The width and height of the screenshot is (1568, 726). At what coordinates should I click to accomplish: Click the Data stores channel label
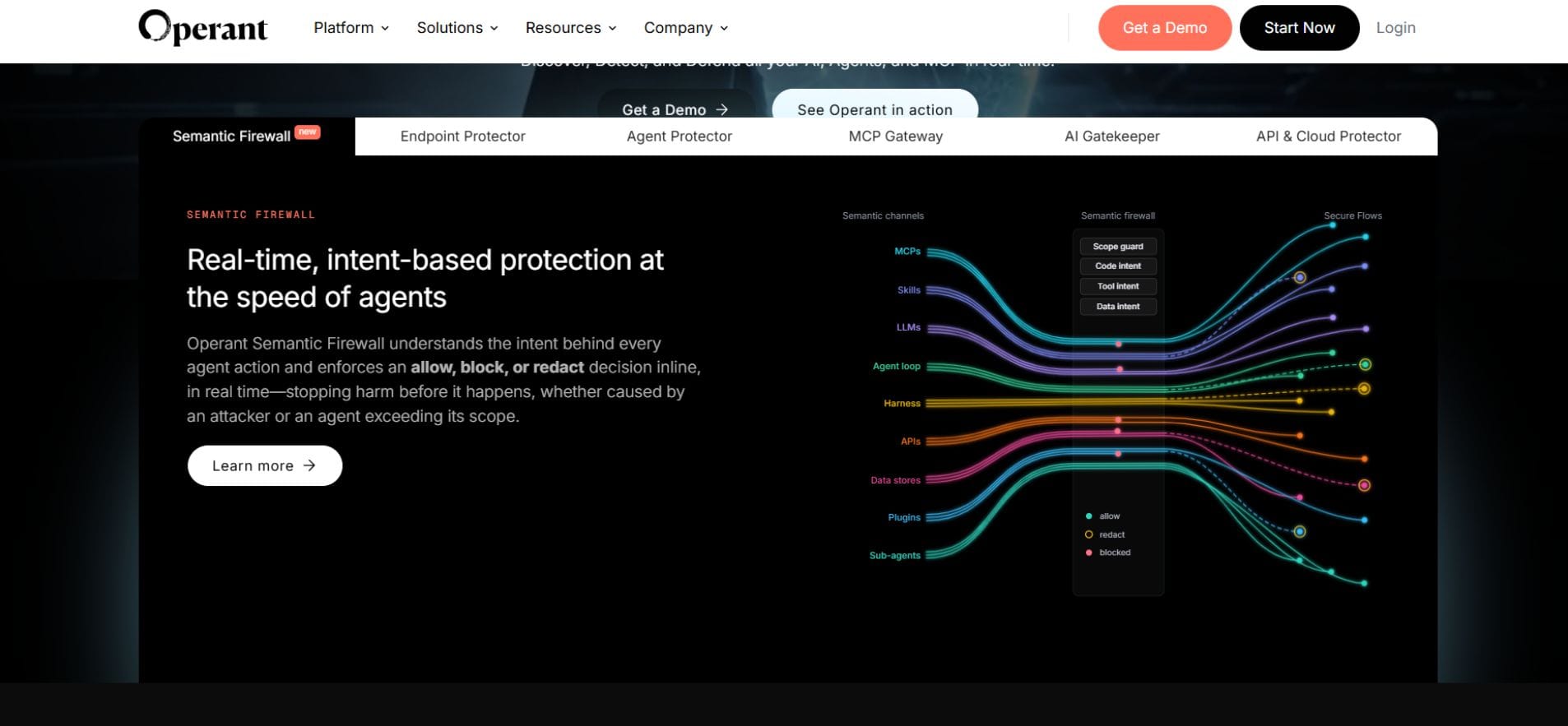[896, 480]
